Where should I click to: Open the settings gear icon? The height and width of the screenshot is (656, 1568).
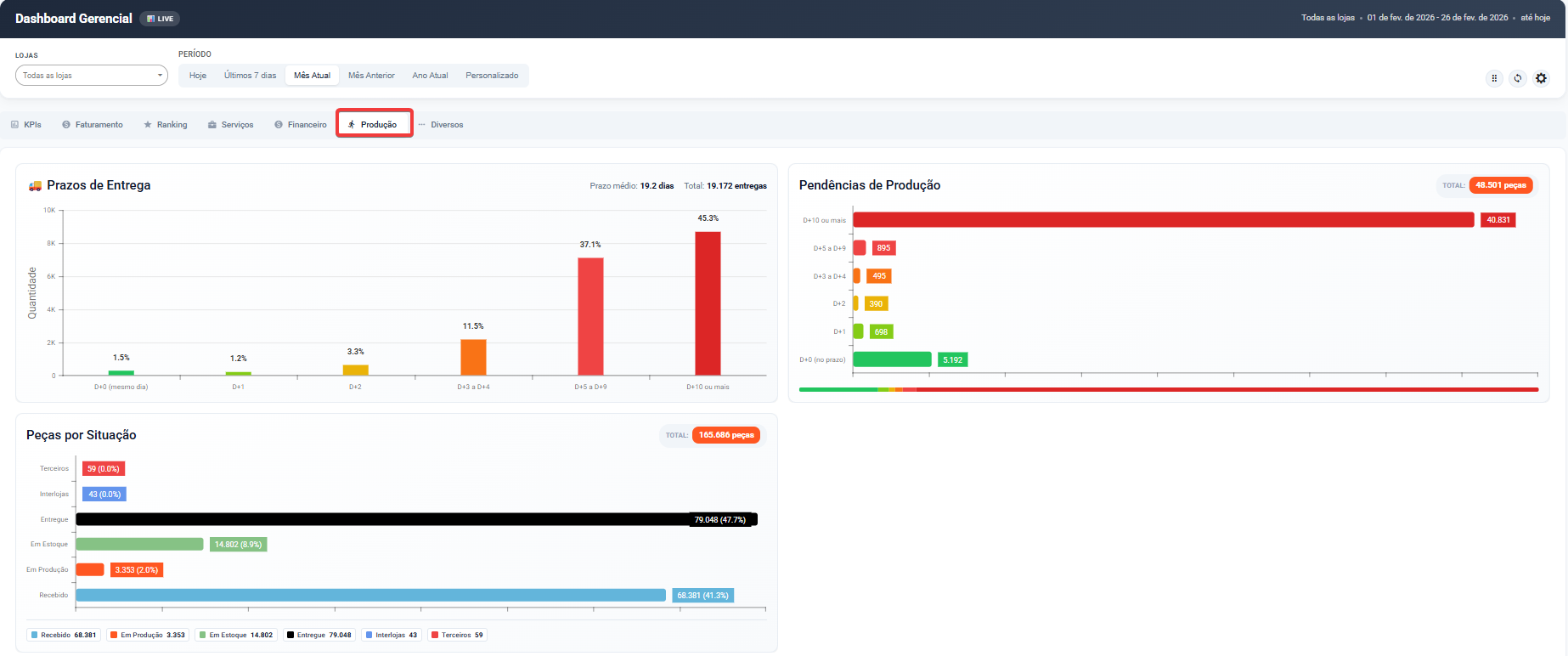pos(1541,78)
